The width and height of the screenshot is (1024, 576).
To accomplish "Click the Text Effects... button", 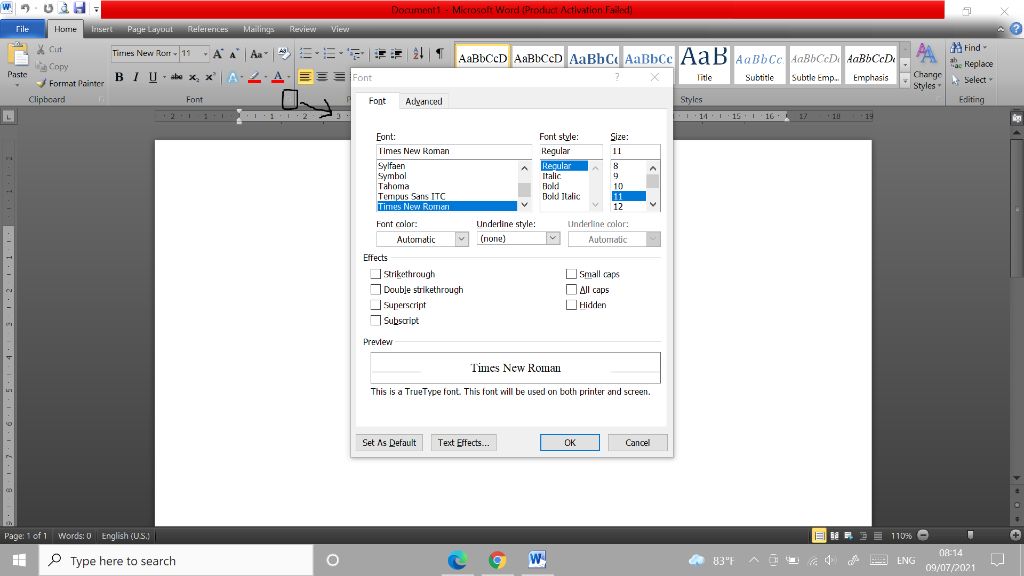I will click(464, 443).
